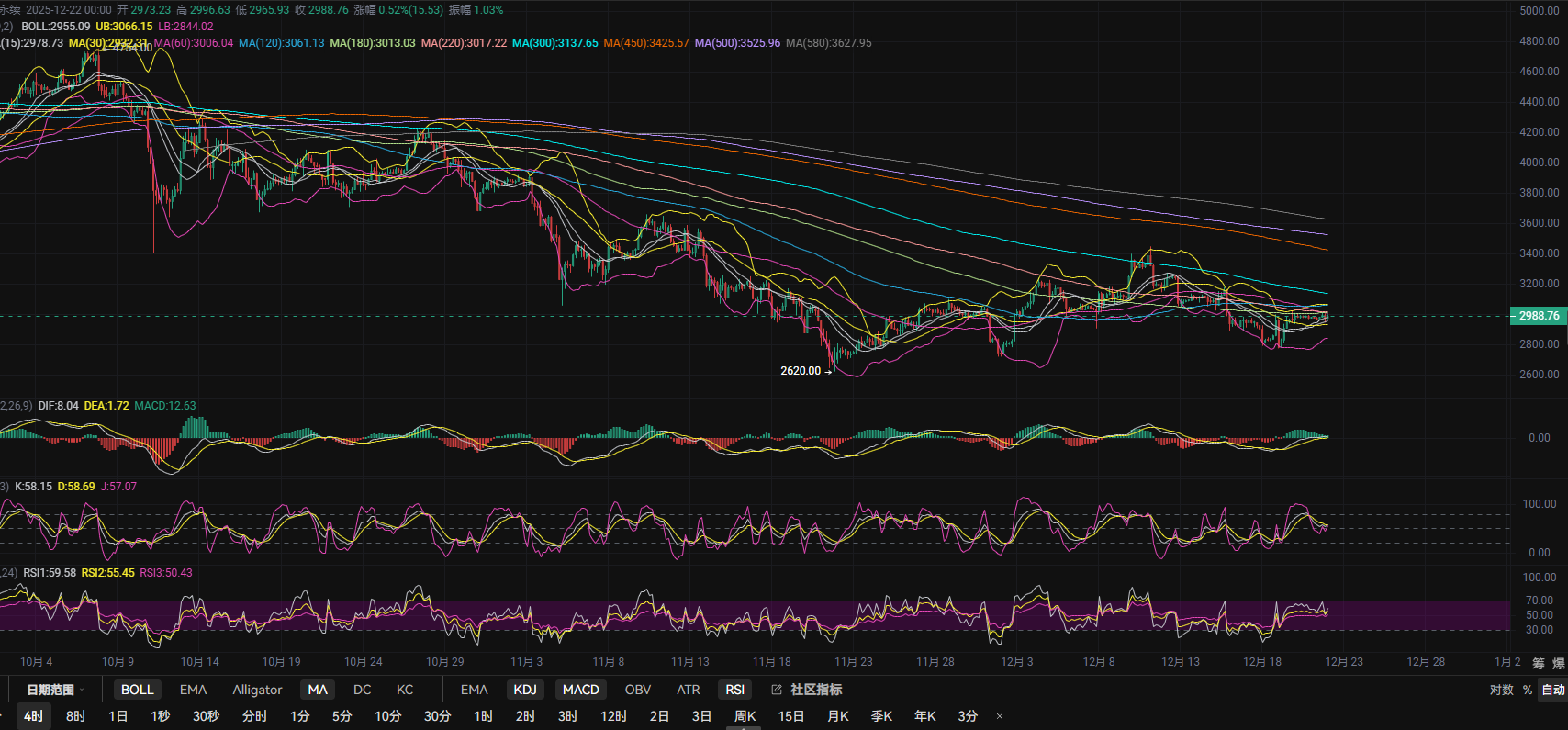Image resolution: width=1568 pixels, height=730 pixels.
Task: Select the 1日 timeframe tab
Action: [x=118, y=716]
